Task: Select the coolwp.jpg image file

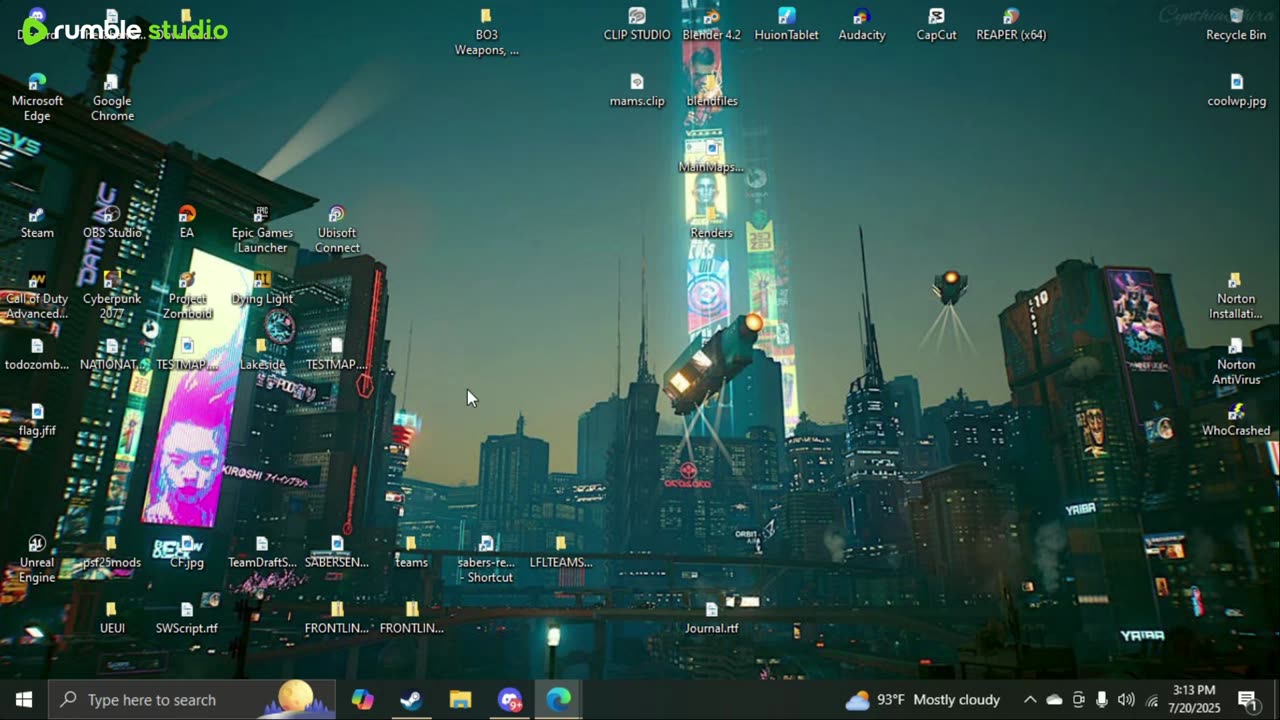Action: [1237, 90]
